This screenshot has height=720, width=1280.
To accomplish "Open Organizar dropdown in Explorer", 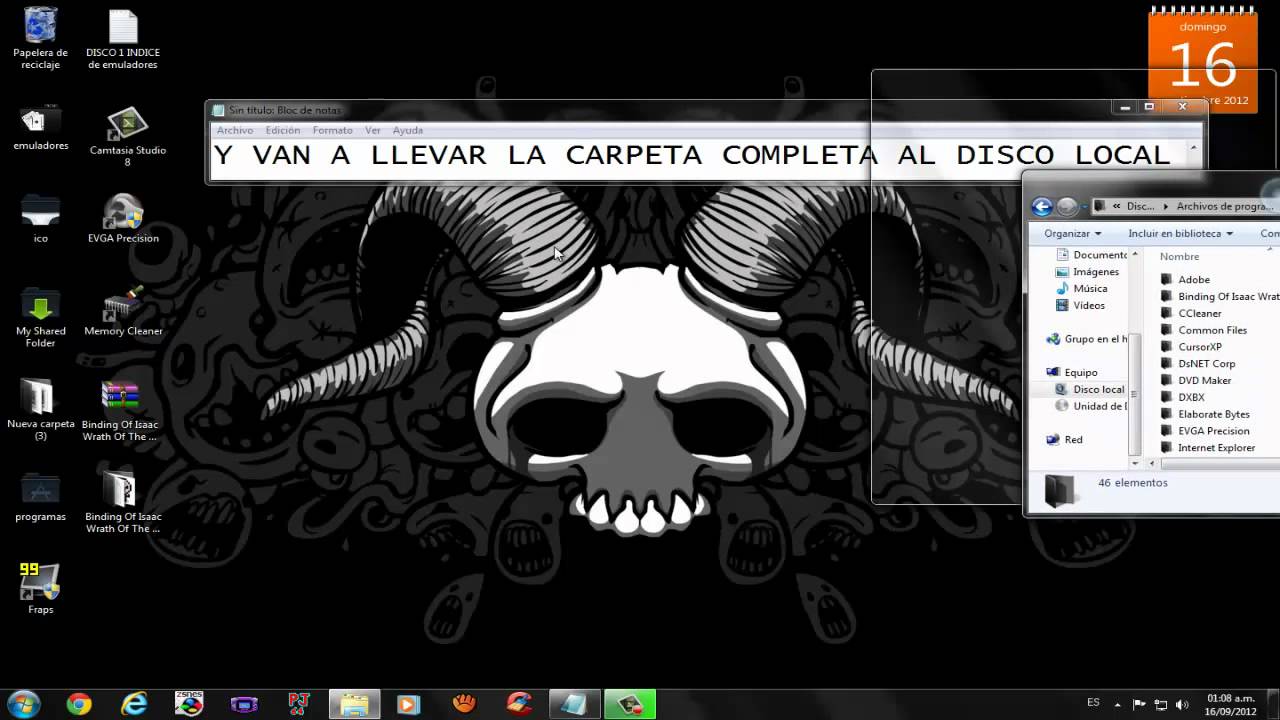I will click(x=1072, y=233).
